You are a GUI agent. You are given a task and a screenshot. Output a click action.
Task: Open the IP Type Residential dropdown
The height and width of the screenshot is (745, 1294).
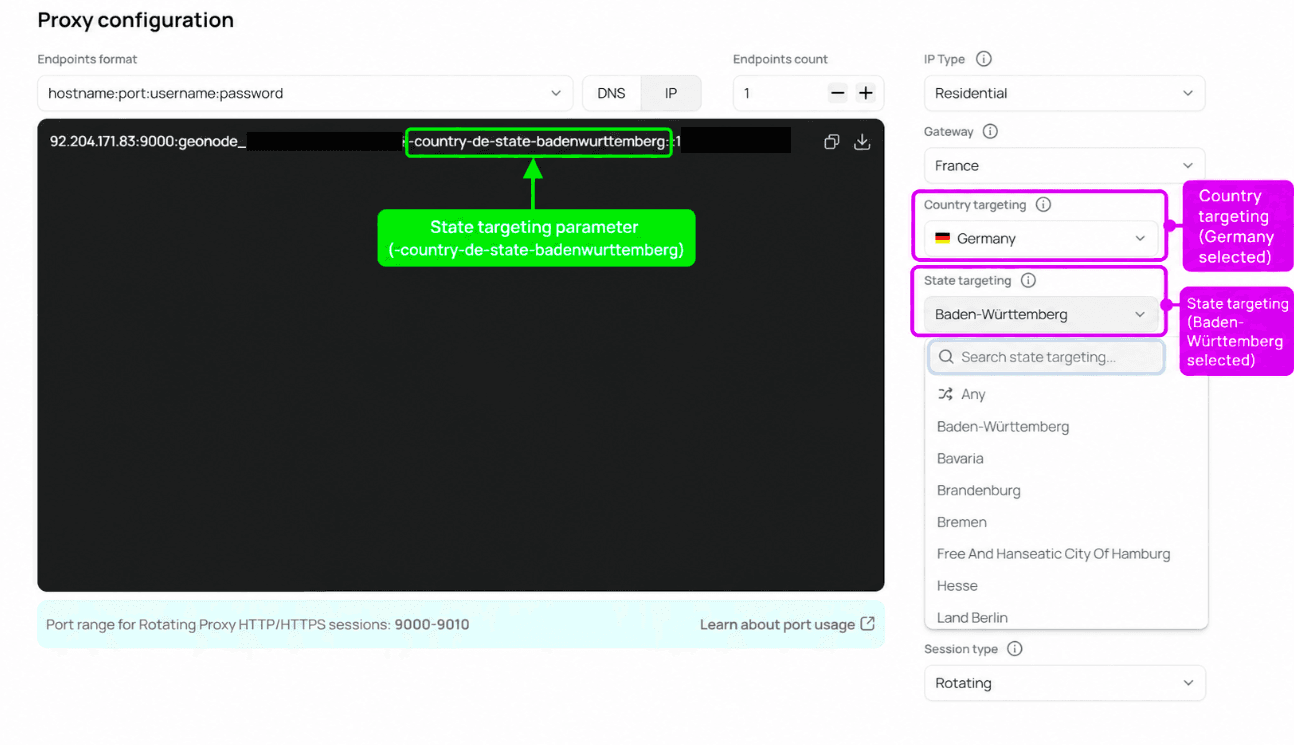[1064, 93]
